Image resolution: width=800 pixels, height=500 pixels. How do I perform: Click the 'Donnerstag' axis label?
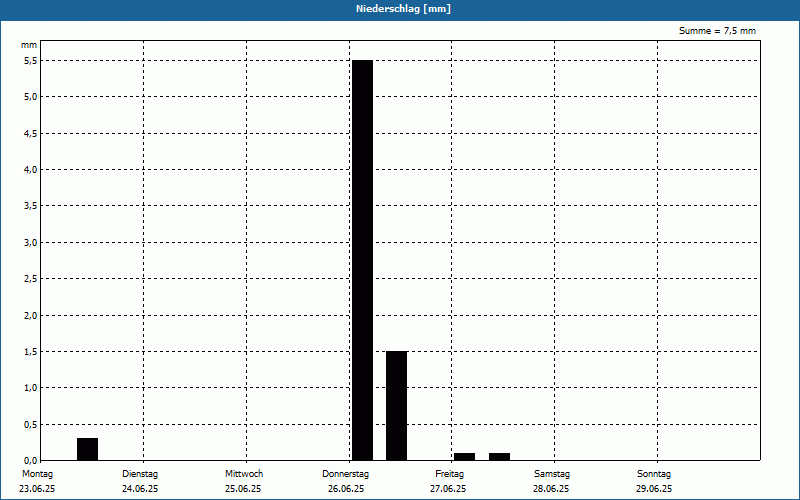345,474
